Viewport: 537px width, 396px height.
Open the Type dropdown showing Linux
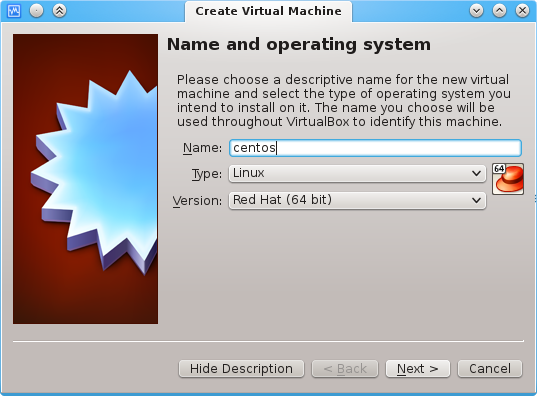(357, 174)
